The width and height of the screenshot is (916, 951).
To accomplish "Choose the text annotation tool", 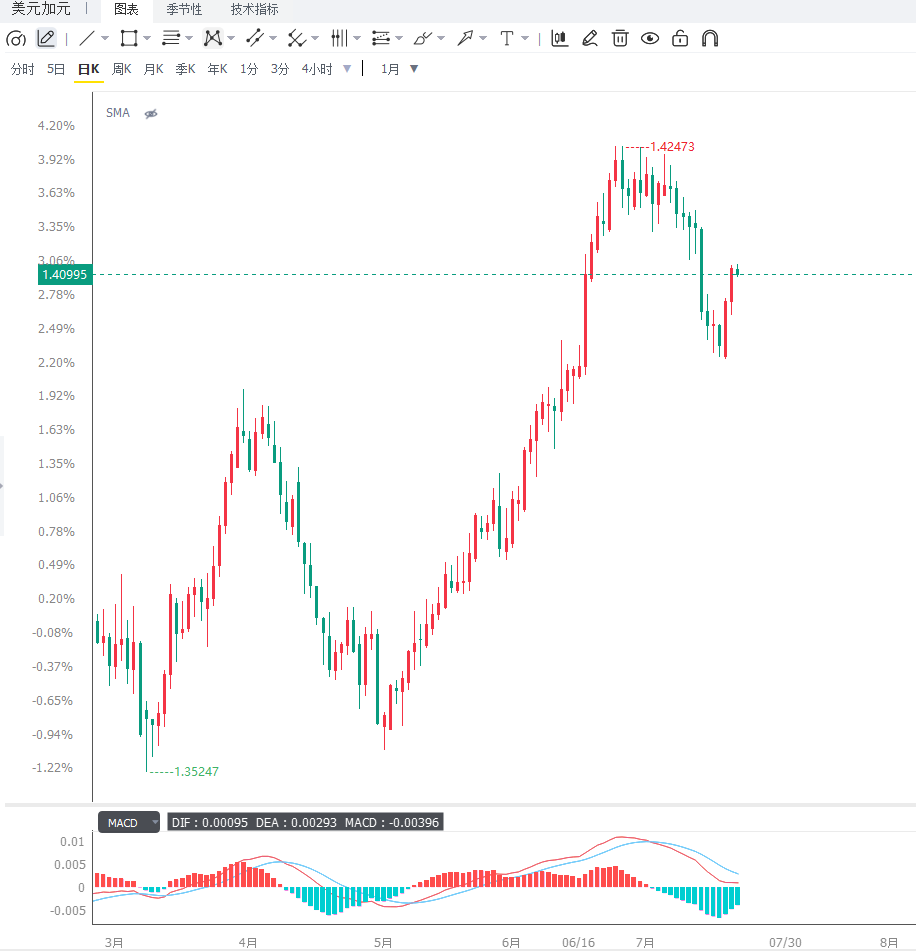I will pos(507,39).
